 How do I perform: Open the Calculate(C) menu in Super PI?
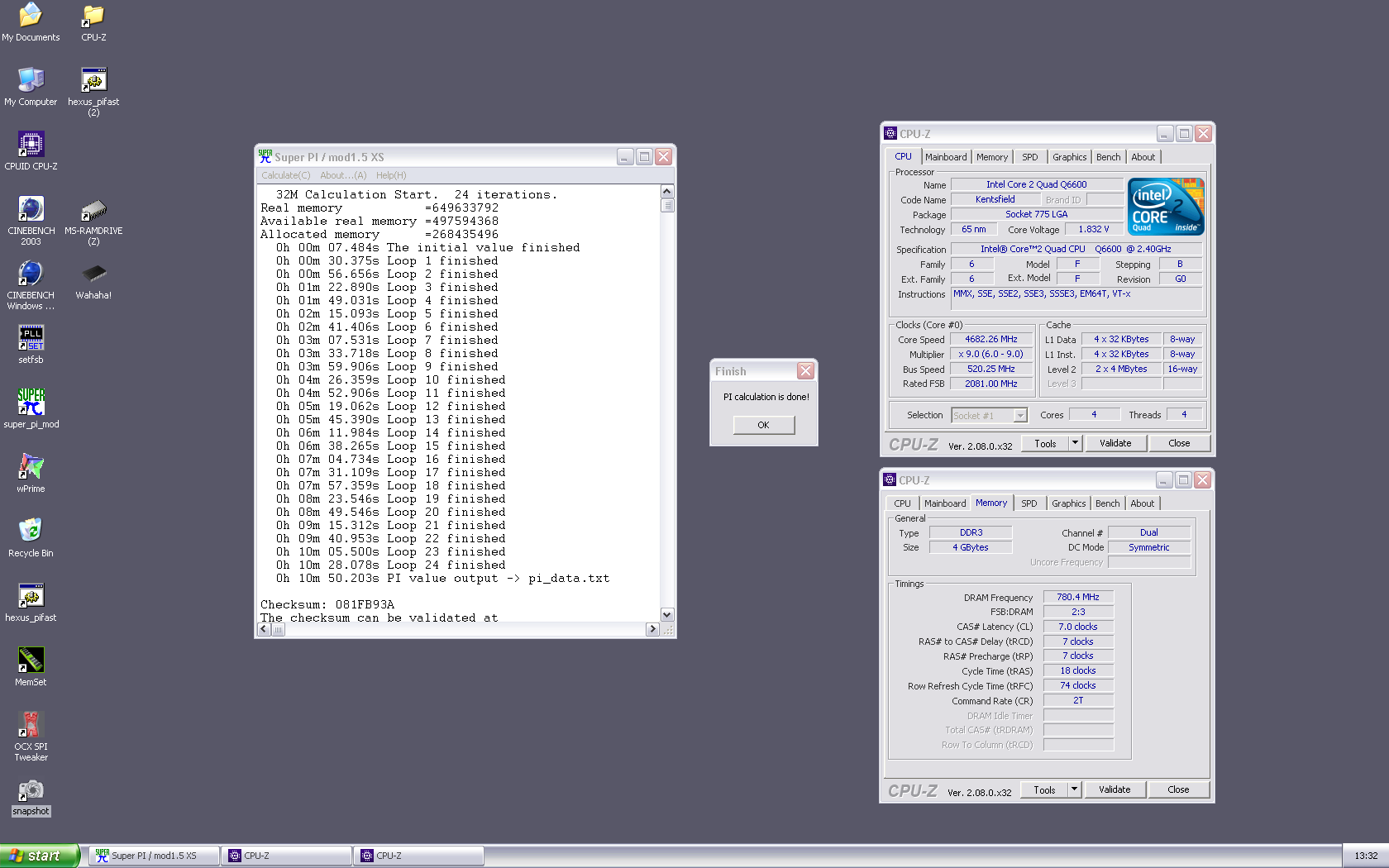[x=286, y=175]
